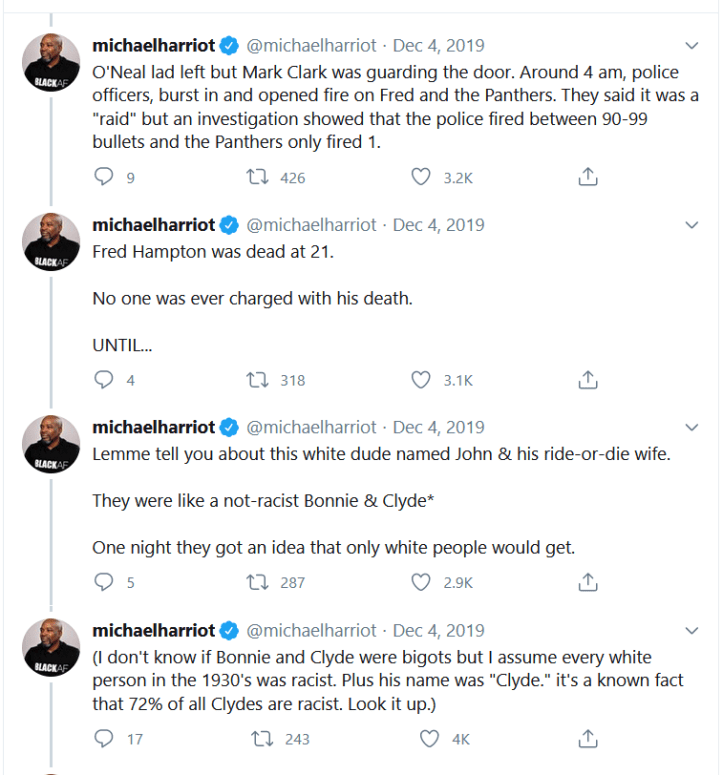The width and height of the screenshot is (723, 775).
Task: Share the tweet about the white dude named John
Action: click(x=588, y=582)
